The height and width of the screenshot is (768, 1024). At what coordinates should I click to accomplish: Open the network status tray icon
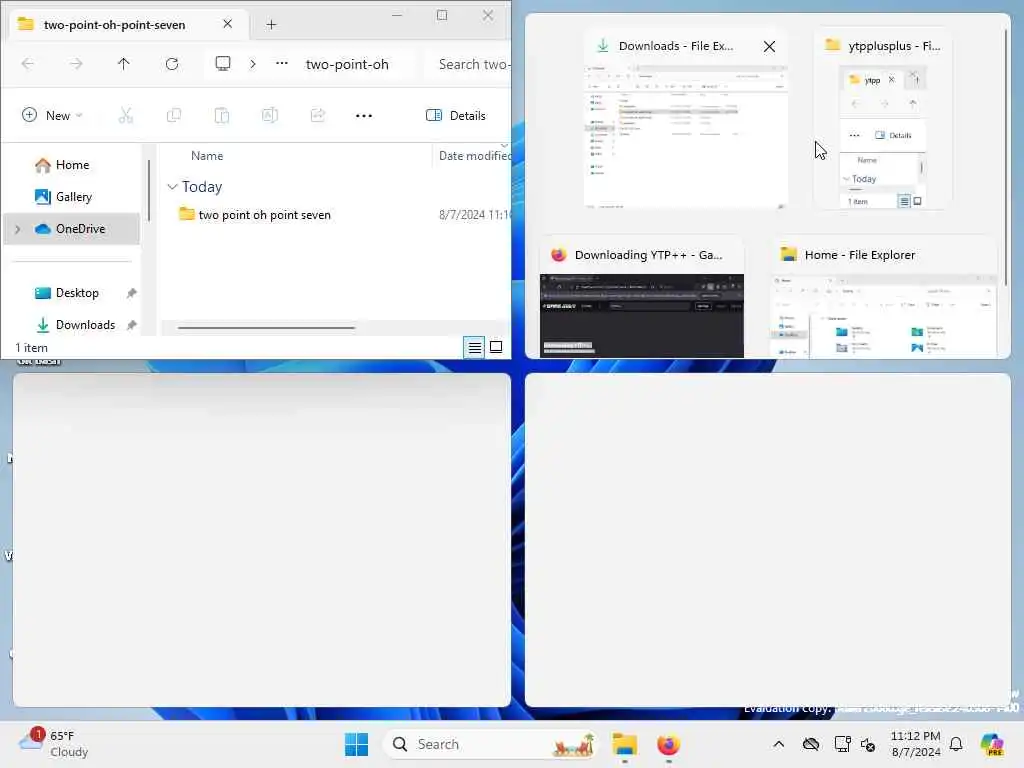(x=842, y=744)
